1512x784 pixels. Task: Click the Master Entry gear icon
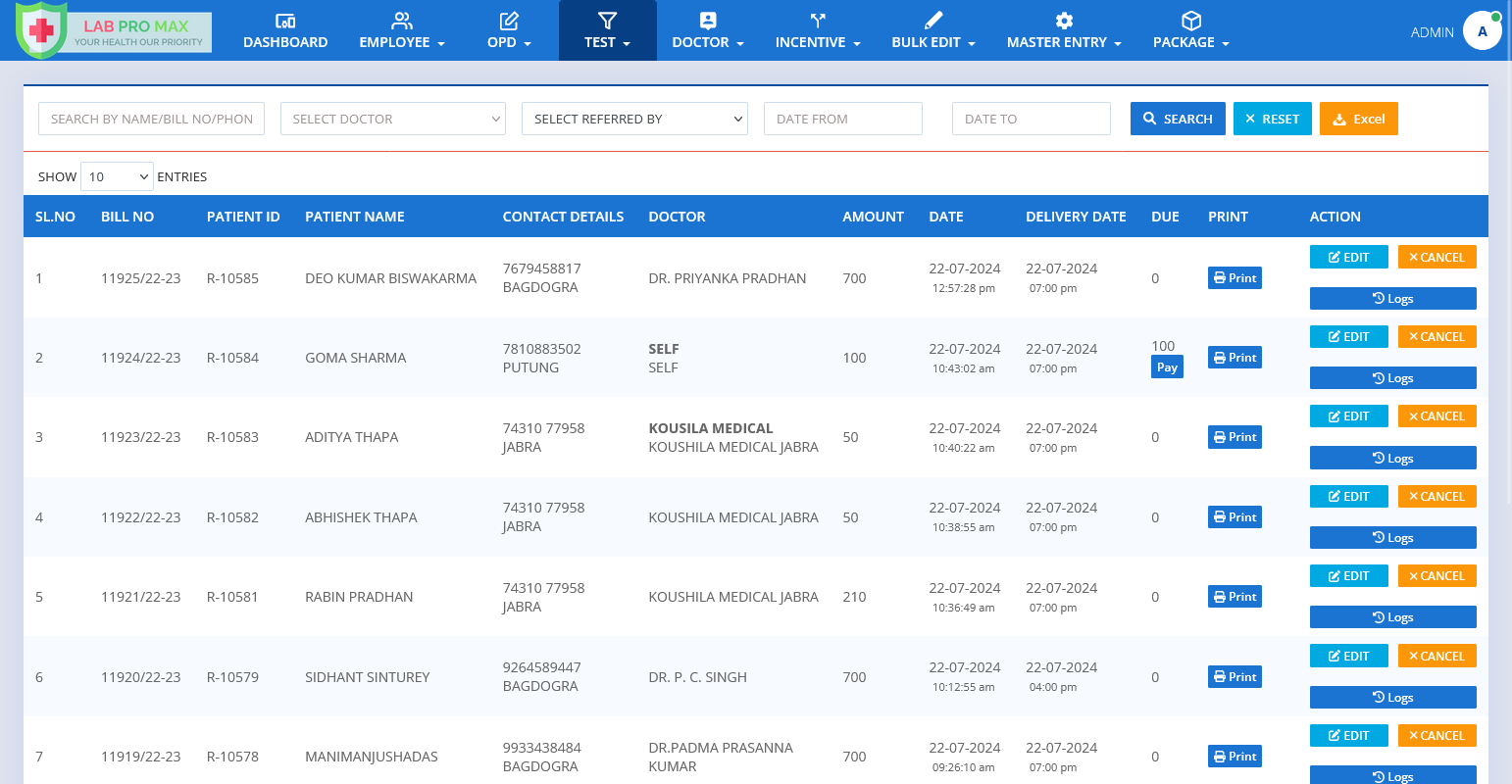coord(1064,21)
